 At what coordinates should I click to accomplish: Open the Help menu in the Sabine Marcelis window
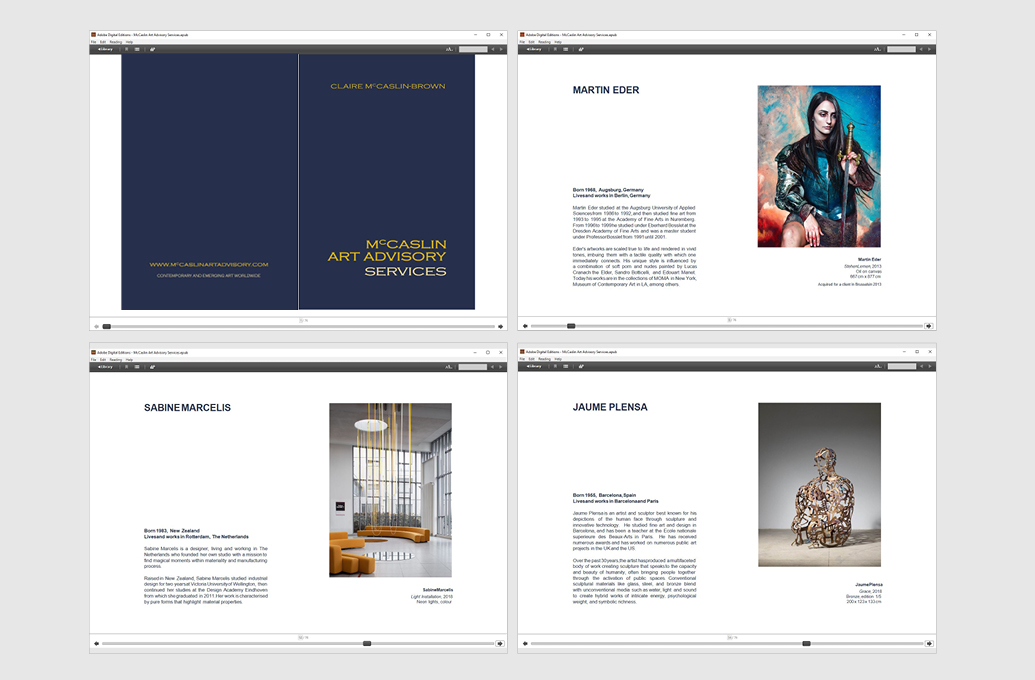coord(129,360)
